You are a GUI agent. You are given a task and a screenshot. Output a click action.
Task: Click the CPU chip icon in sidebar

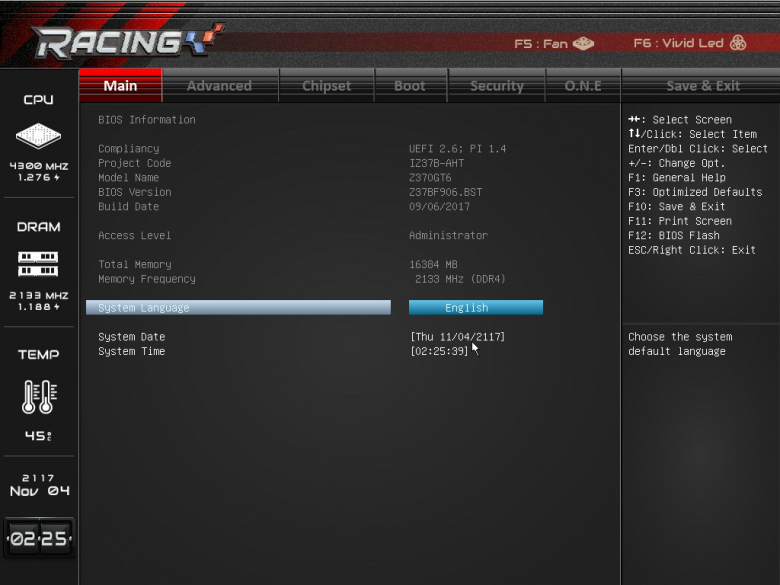tap(38, 135)
